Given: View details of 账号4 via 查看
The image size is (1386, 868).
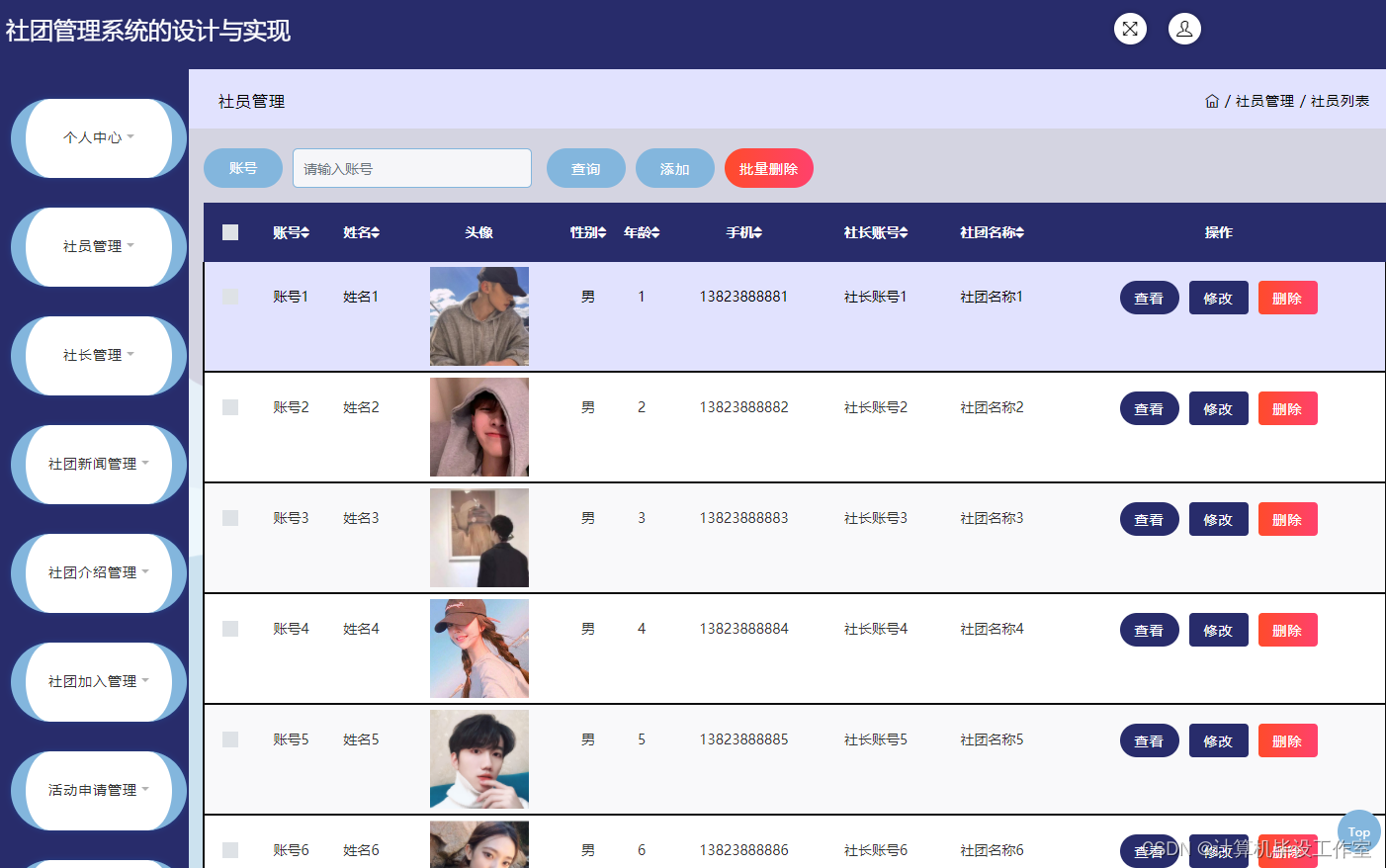Looking at the screenshot, I should 1150,630.
